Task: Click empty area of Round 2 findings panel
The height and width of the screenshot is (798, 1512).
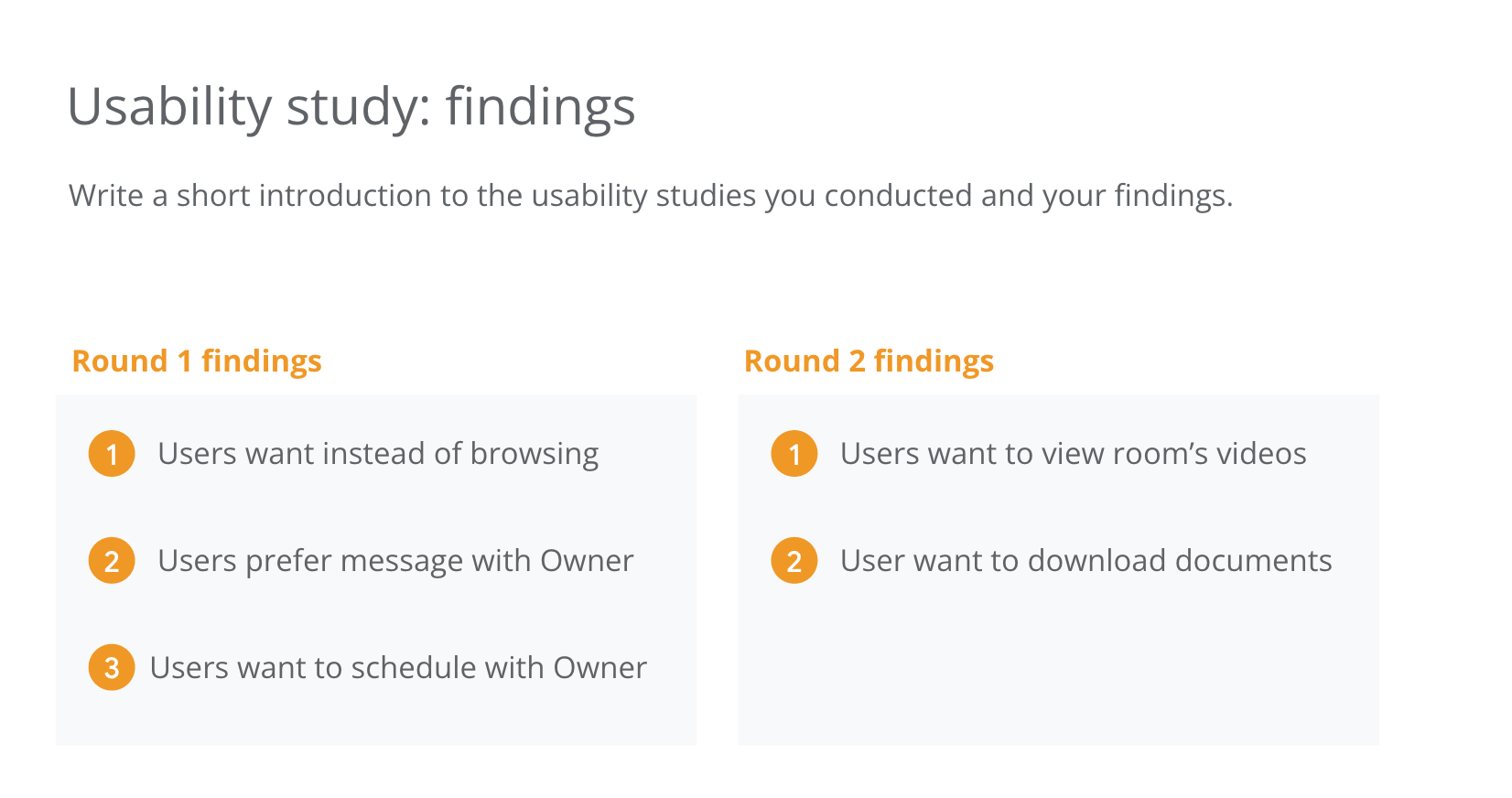Action: coord(1058,668)
